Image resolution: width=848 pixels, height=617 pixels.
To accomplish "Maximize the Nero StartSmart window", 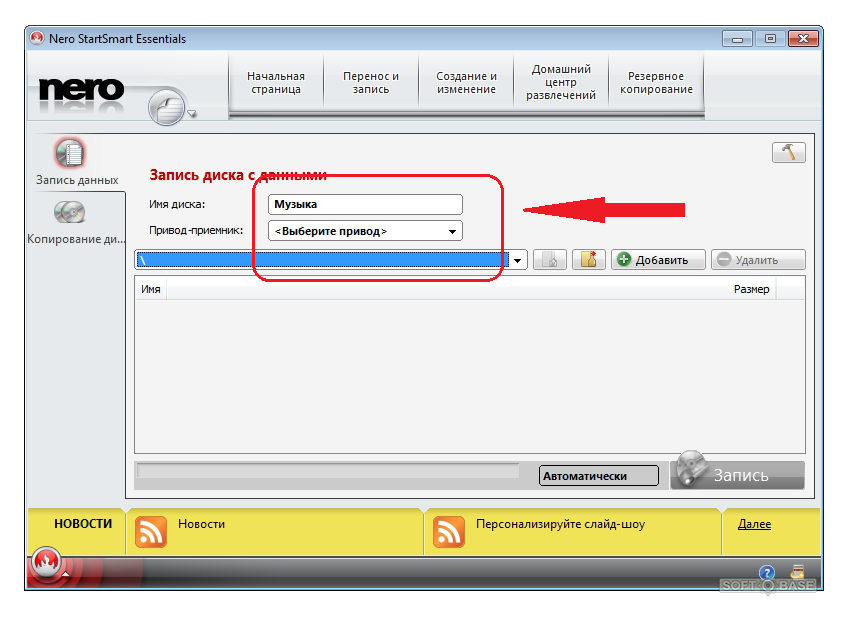I will click(770, 39).
